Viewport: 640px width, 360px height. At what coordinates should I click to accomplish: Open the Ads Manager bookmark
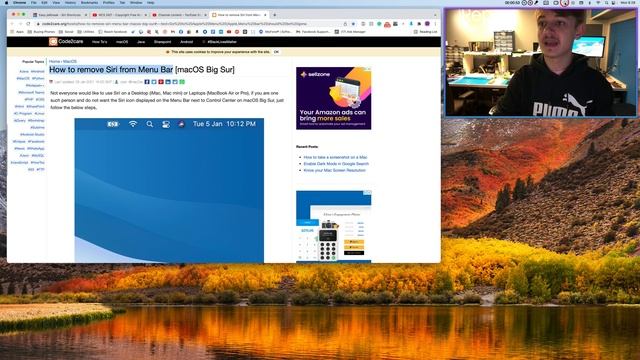pyautogui.click(x=350, y=31)
